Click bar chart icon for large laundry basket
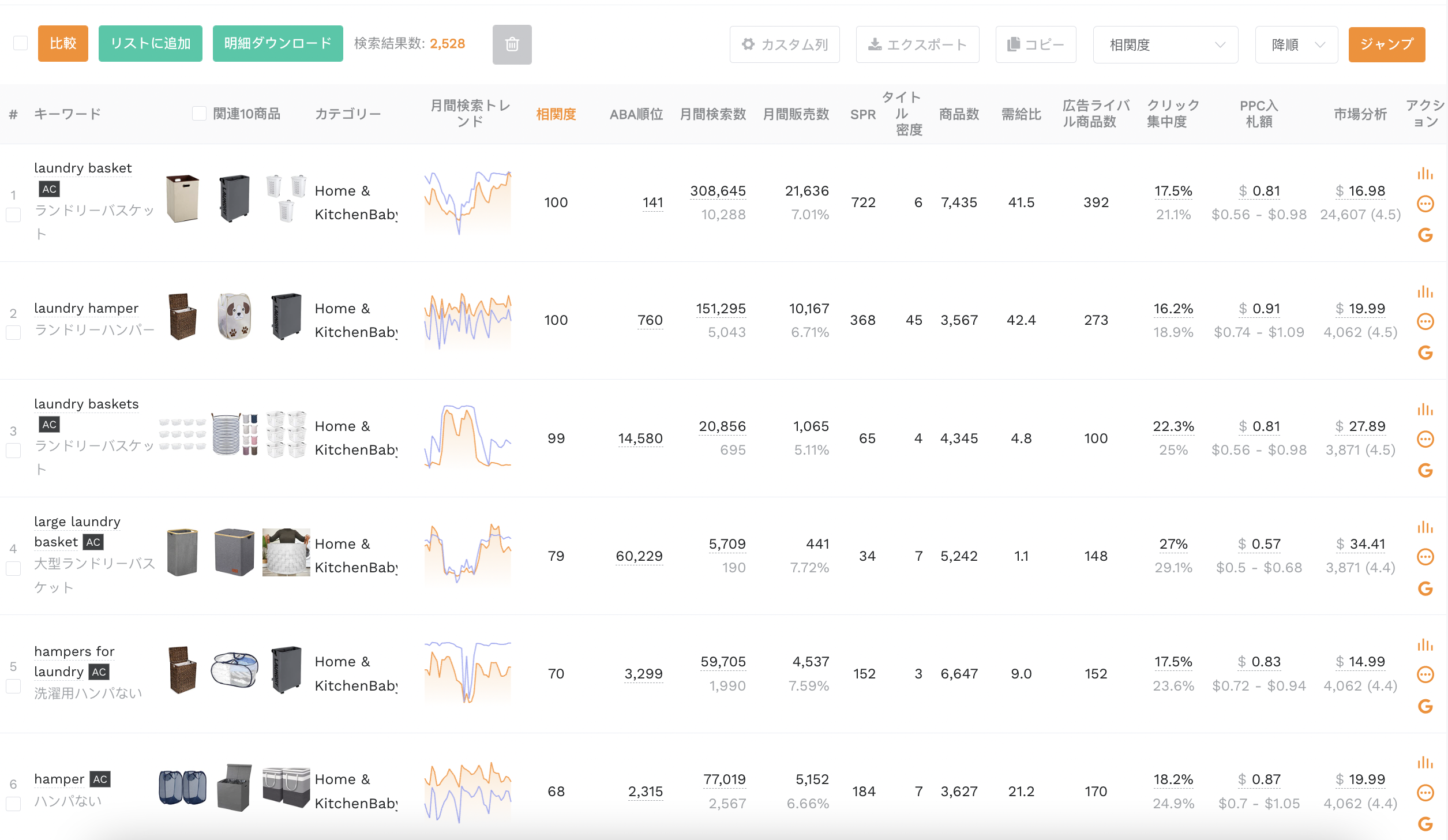 (1425, 527)
